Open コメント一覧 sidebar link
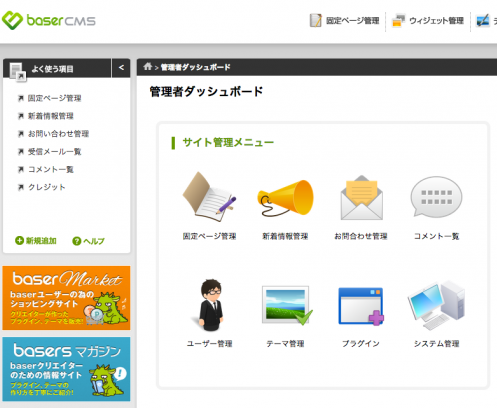This screenshot has height=408, width=497. click(50, 169)
